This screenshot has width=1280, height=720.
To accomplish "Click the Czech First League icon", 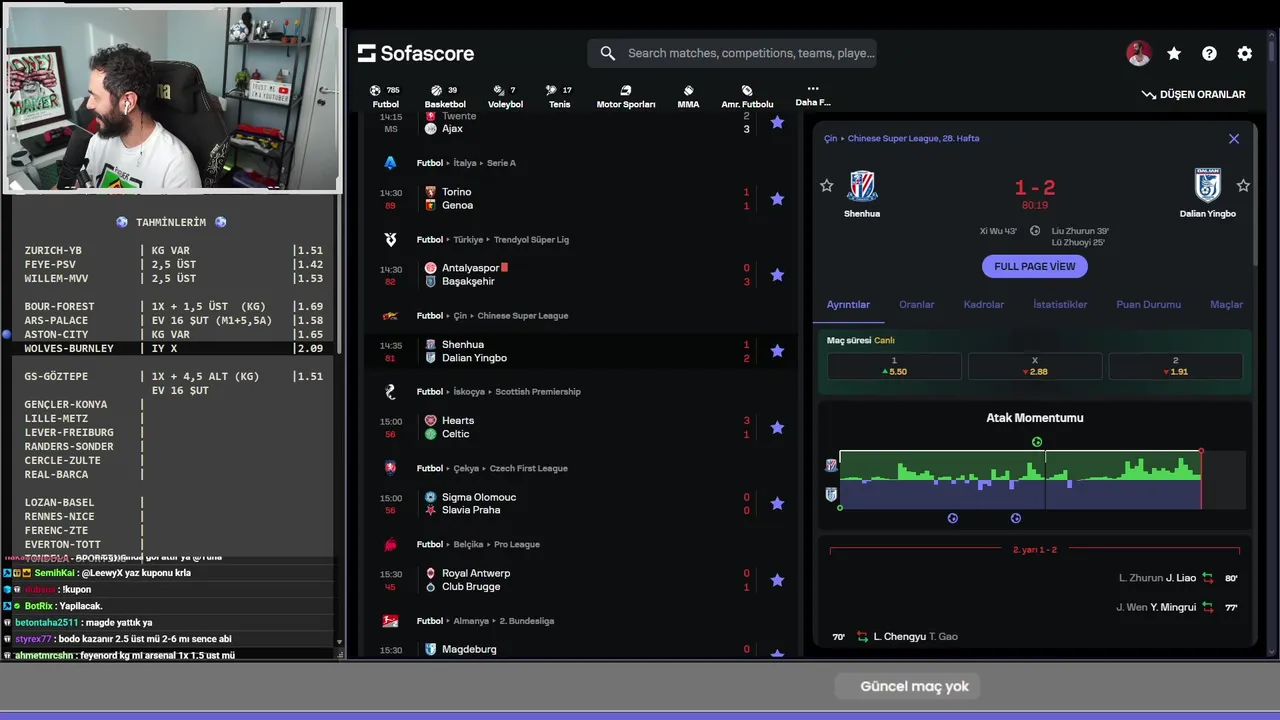I will point(390,468).
